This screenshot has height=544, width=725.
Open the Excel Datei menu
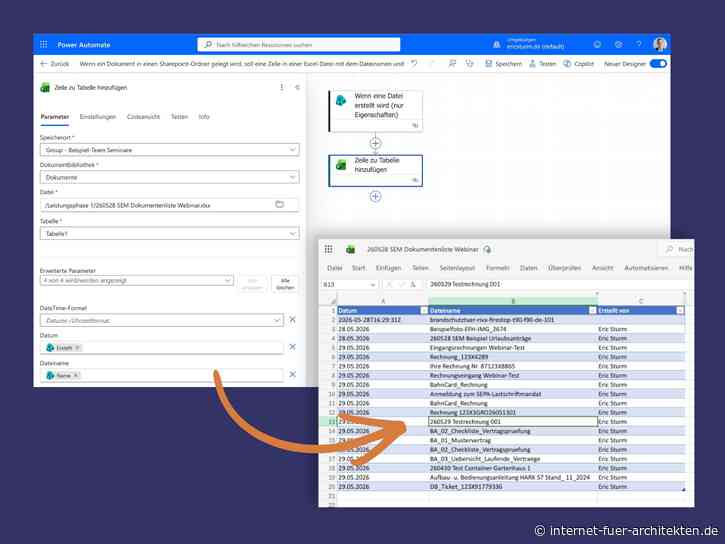(x=335, y=268)
